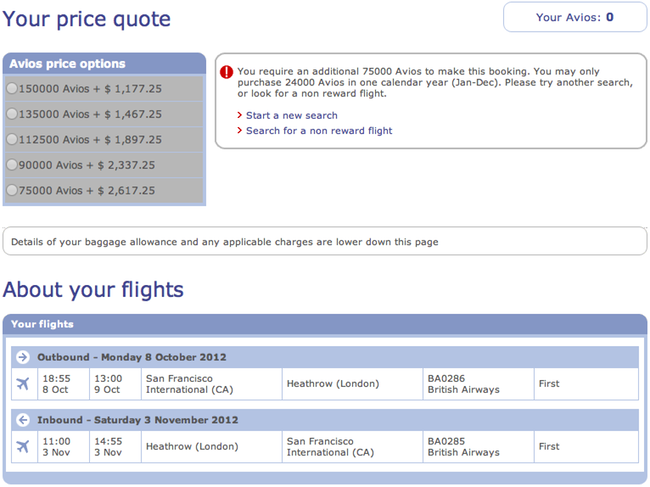
Task: Click the Avios price options header
Action: point(104,63)
